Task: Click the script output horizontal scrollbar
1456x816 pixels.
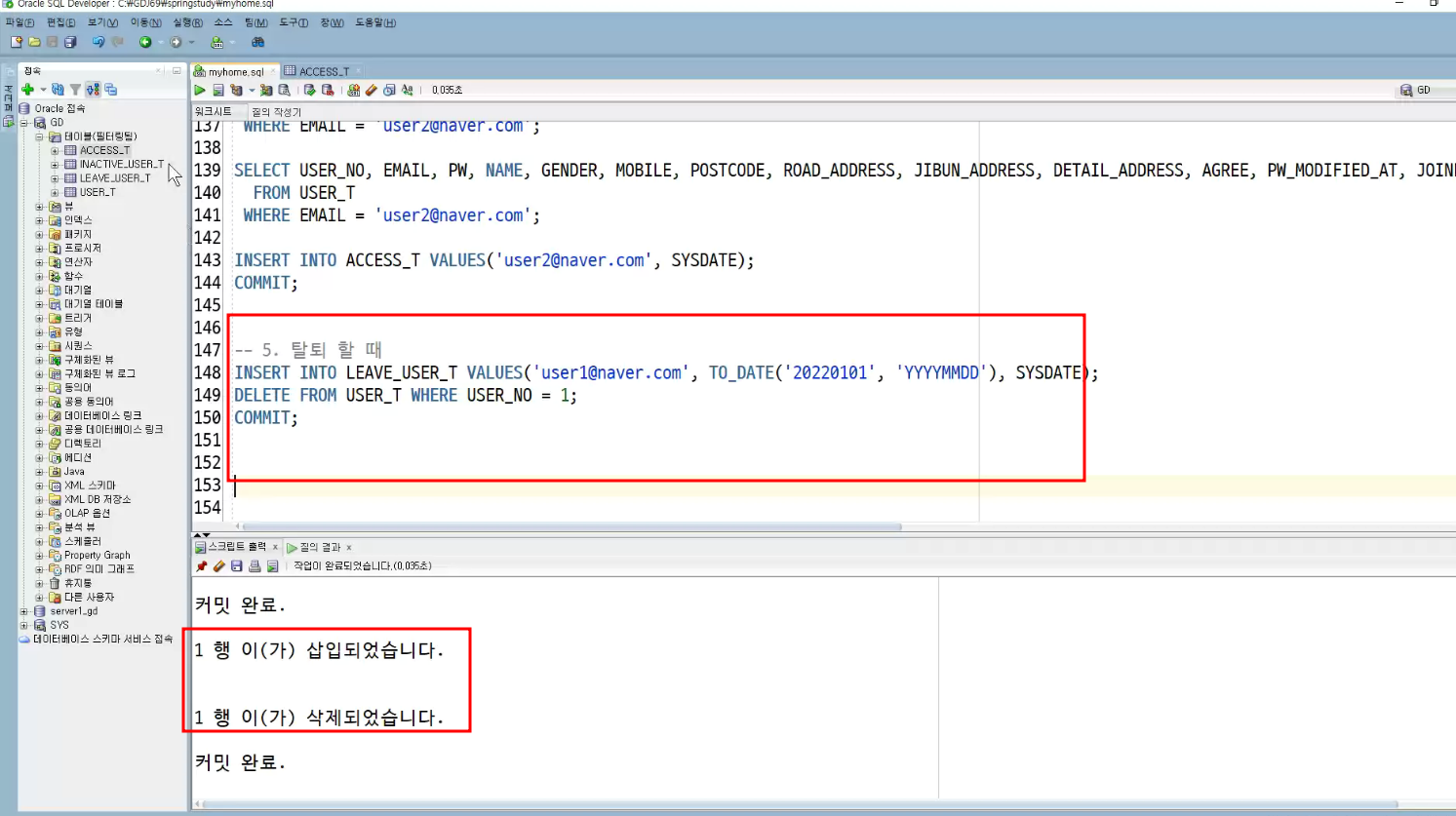Action: pos(800,804)
